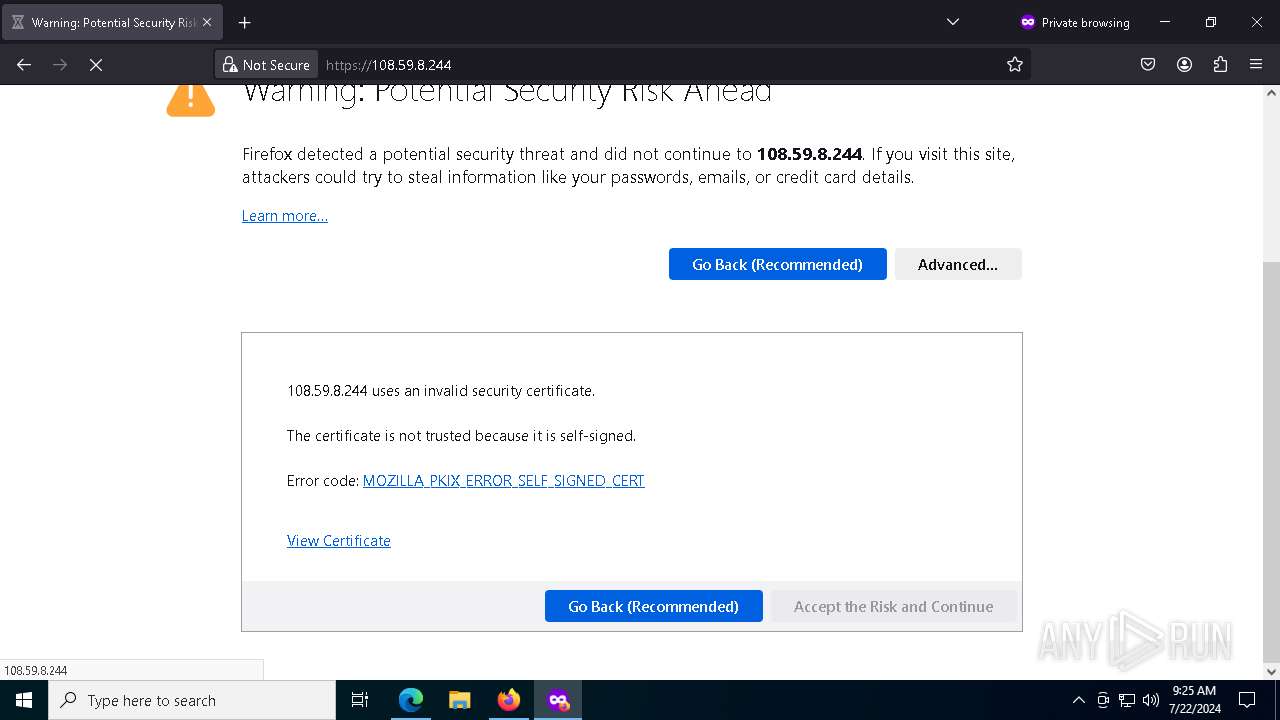
Task: Click the lower Go Back (Recommended) button
Action: point(653,606)
